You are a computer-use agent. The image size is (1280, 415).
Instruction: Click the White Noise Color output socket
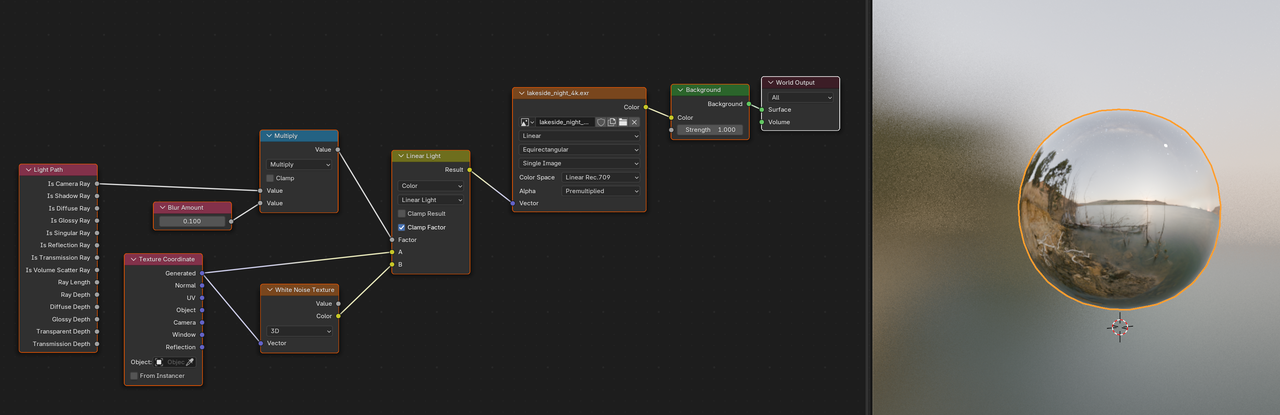click(338, 316)
